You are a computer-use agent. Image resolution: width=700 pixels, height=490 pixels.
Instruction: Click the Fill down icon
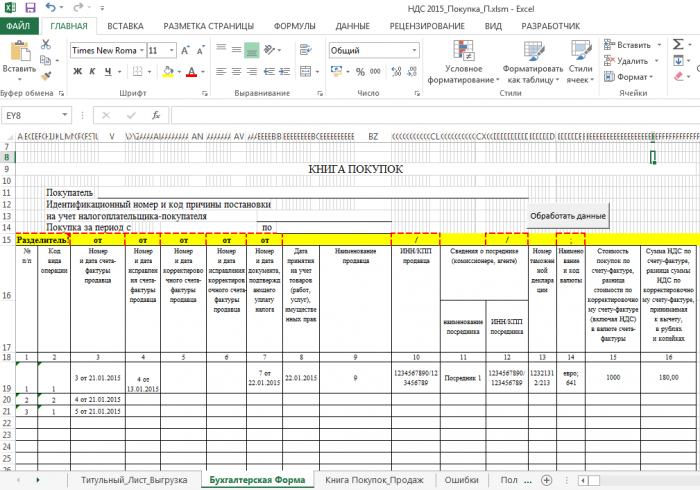(x=678, y=60)
